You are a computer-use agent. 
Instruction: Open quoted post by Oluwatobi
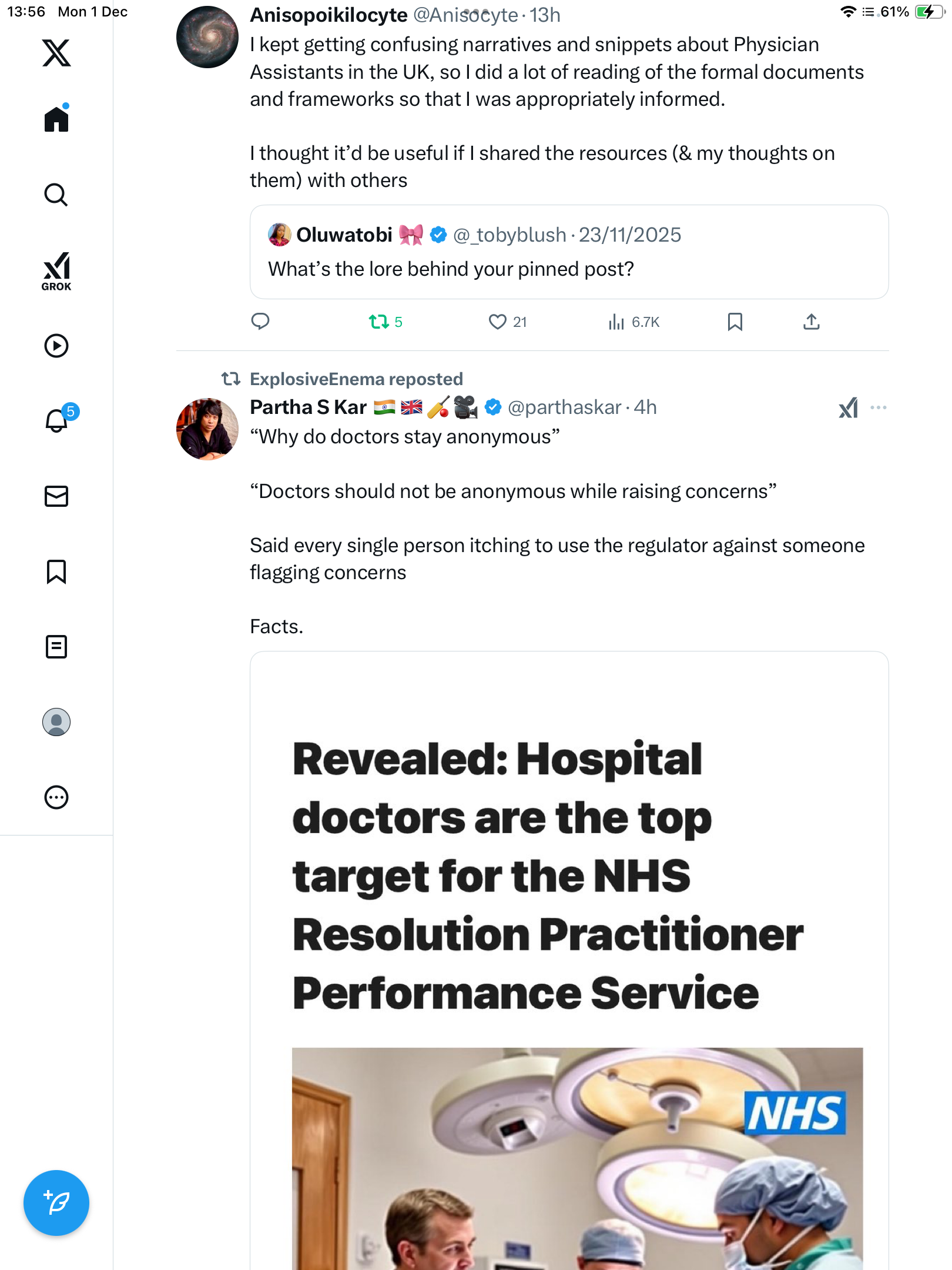click(569, 252)
